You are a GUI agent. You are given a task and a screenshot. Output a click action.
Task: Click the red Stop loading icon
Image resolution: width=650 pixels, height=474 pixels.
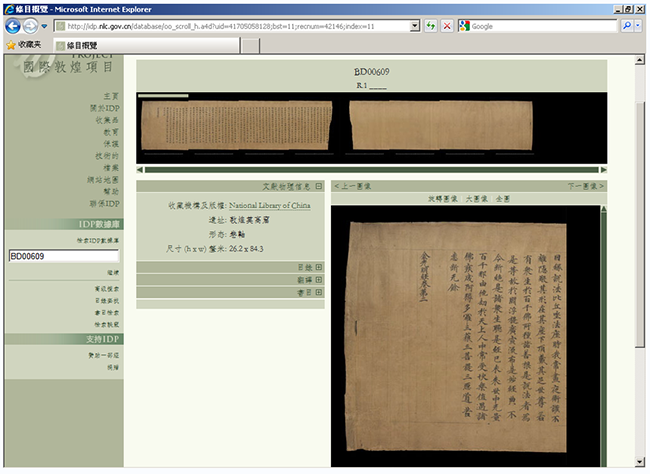point(447,26)
